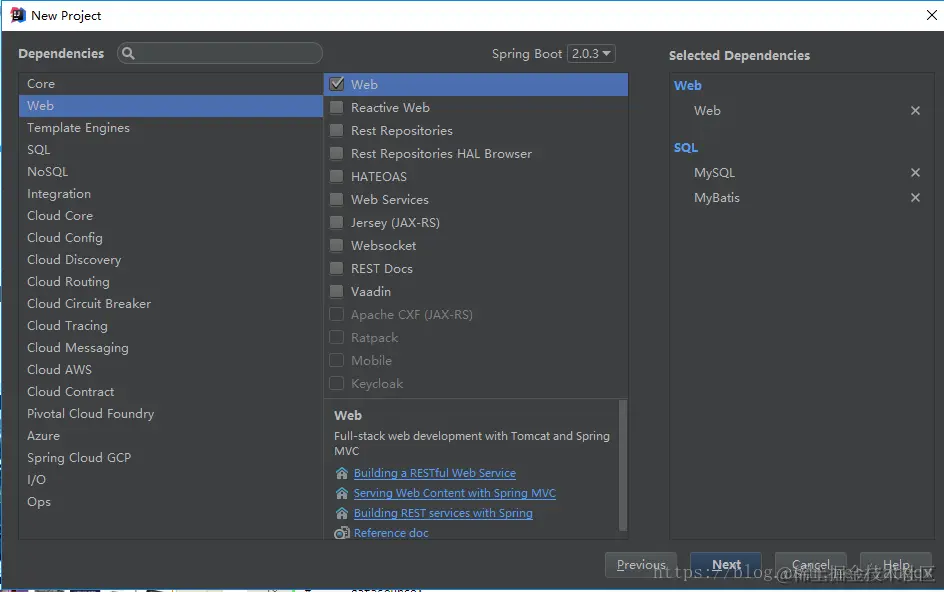The width and height of the screenshot is (944, 592).
Task: Select the Ops category
Action: pos(171,502)
